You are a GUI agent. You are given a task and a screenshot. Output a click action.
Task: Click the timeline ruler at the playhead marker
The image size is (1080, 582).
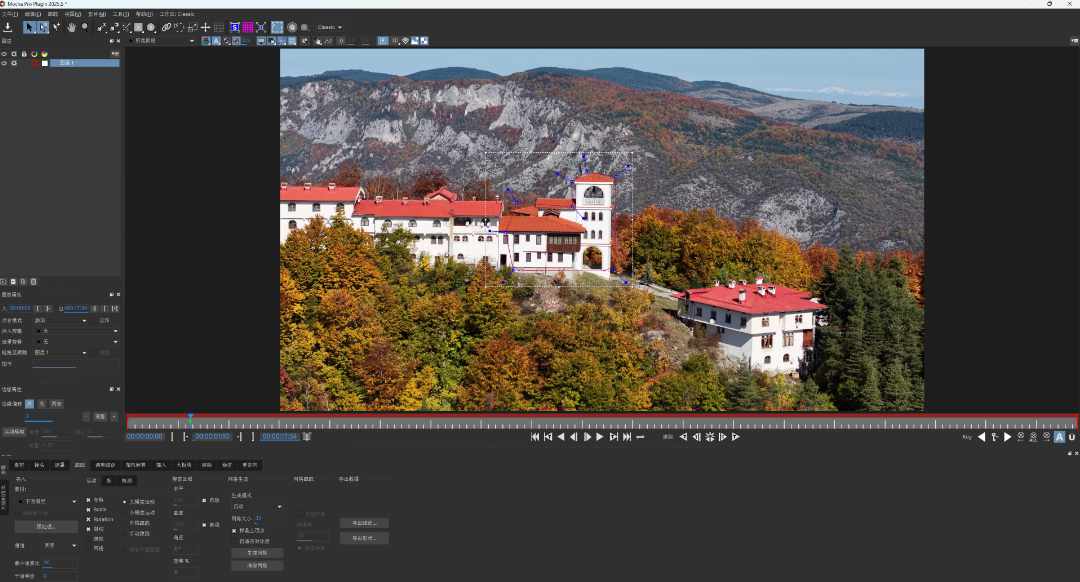190,422
